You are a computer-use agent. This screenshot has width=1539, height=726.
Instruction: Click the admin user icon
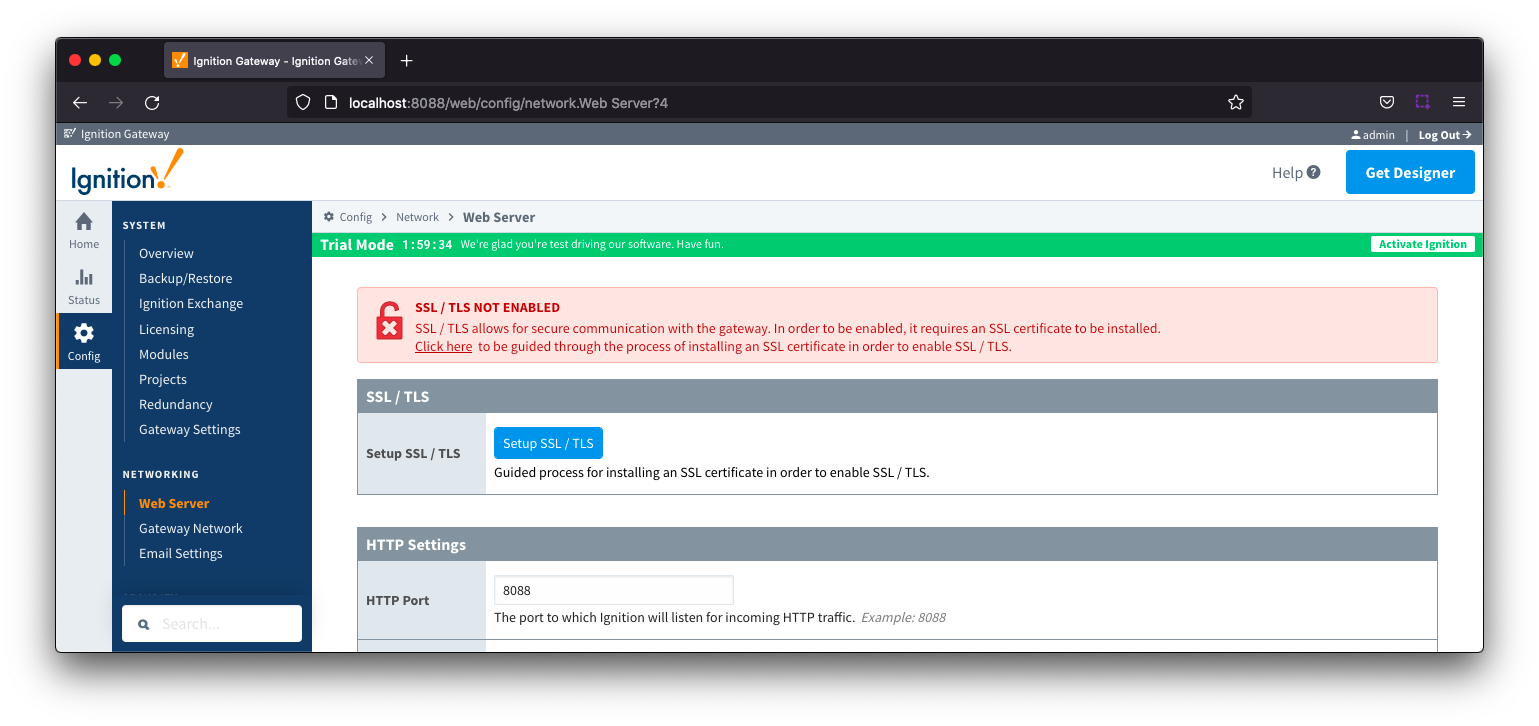(x=1356, y=134)
